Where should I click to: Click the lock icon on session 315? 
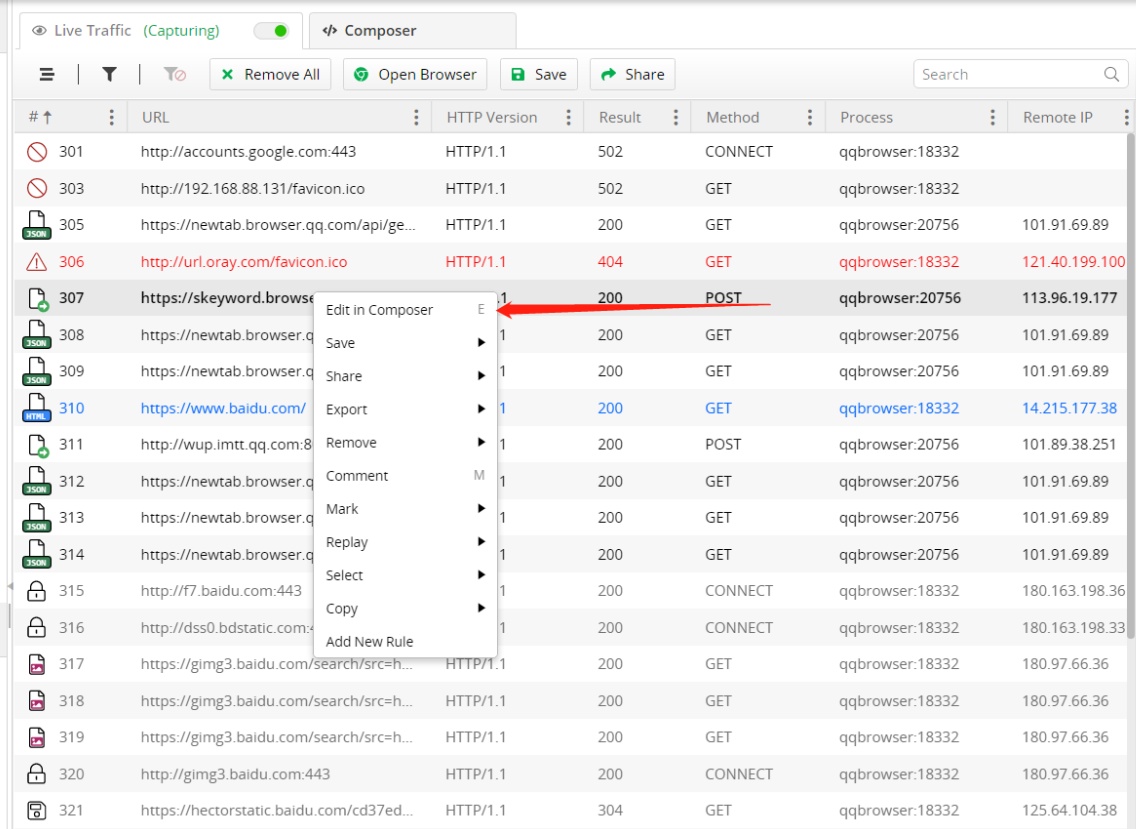[36, 591]
